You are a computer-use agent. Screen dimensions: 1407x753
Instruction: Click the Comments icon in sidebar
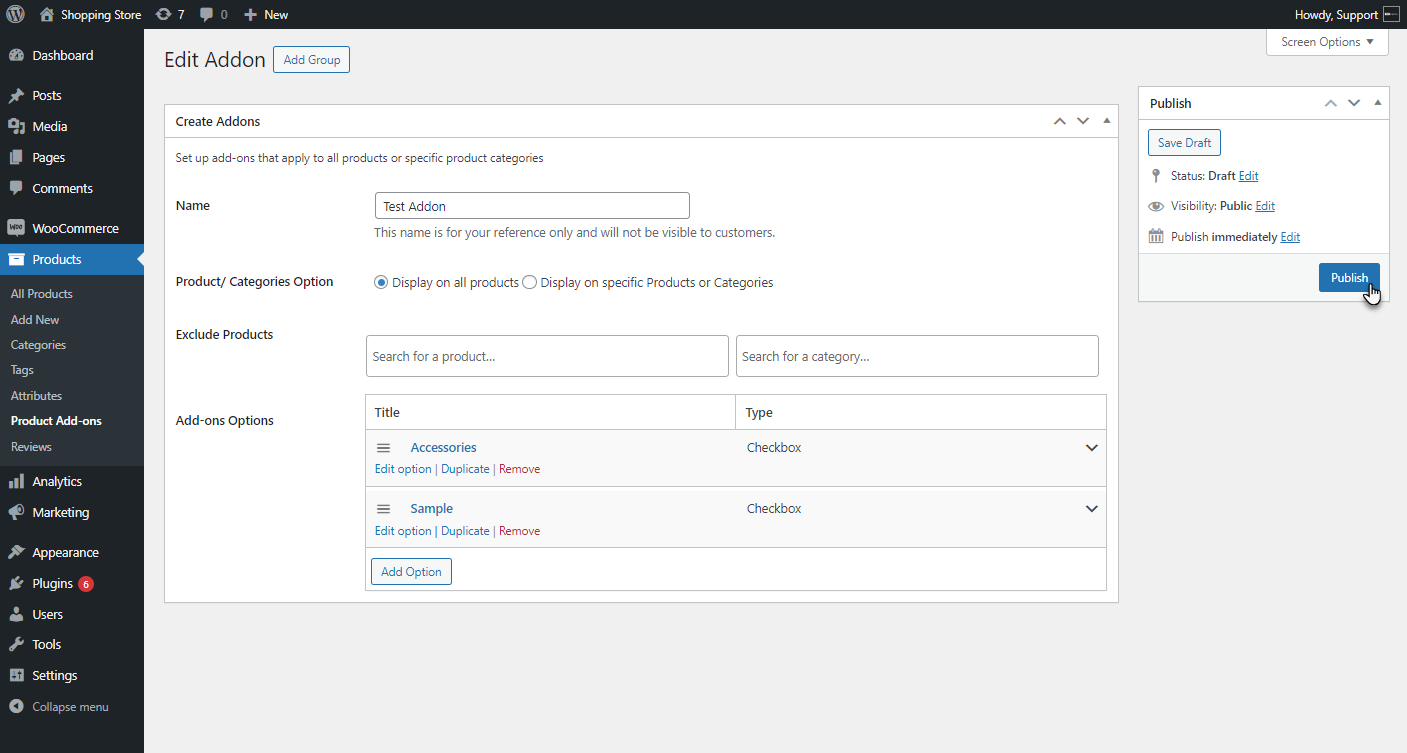(x=16, y=188)
